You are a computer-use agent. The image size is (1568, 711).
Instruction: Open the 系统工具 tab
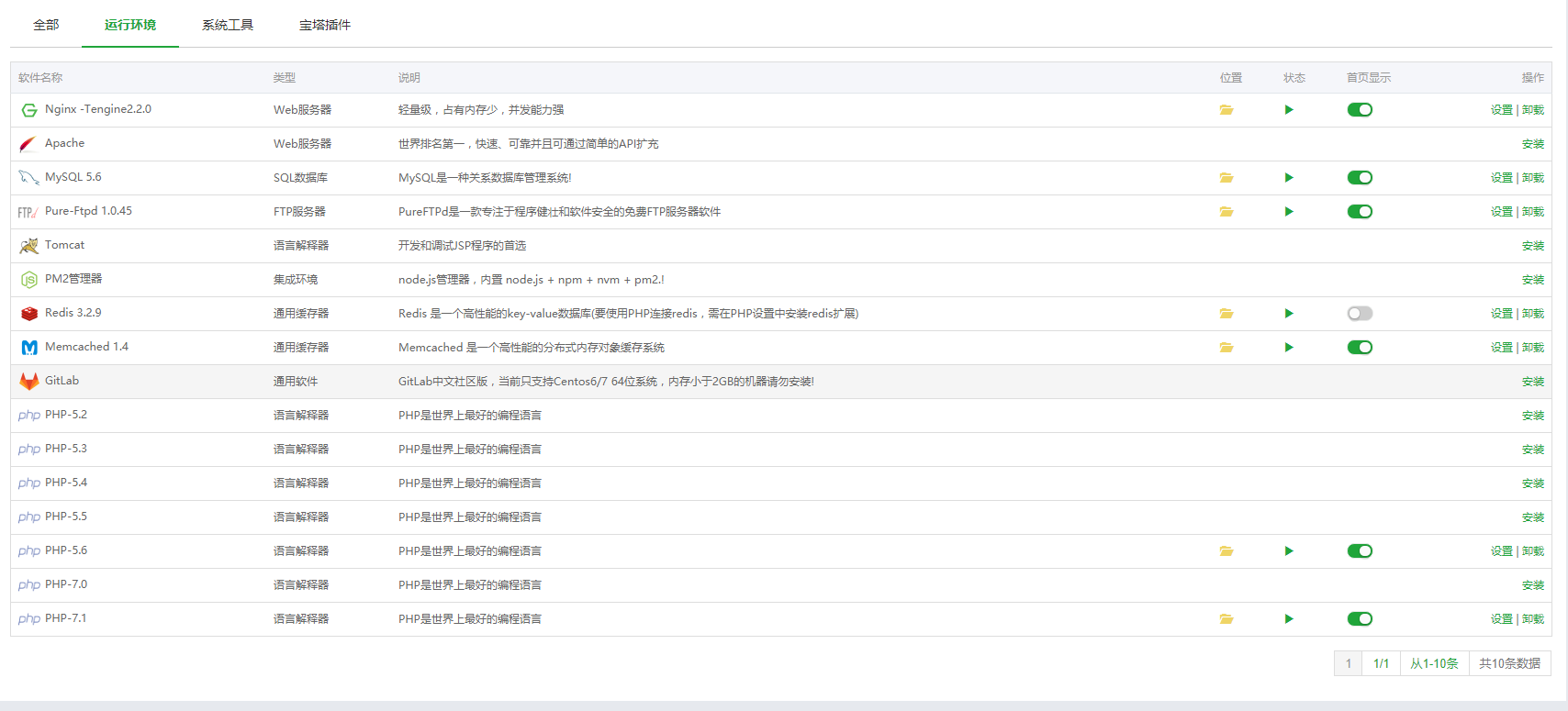tap(228, 25)
